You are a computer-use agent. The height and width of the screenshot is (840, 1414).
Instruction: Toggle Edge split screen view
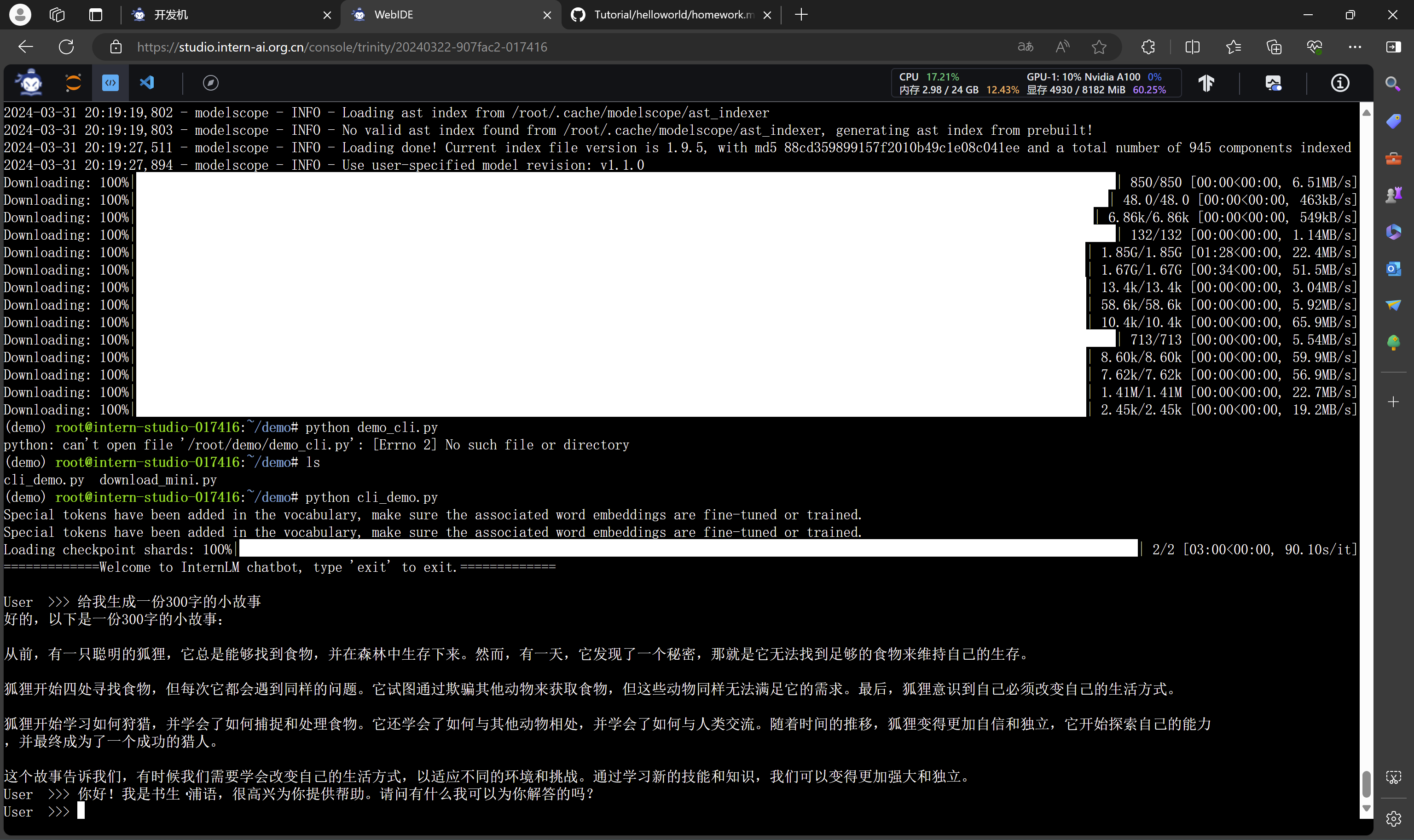(1192, 47)
